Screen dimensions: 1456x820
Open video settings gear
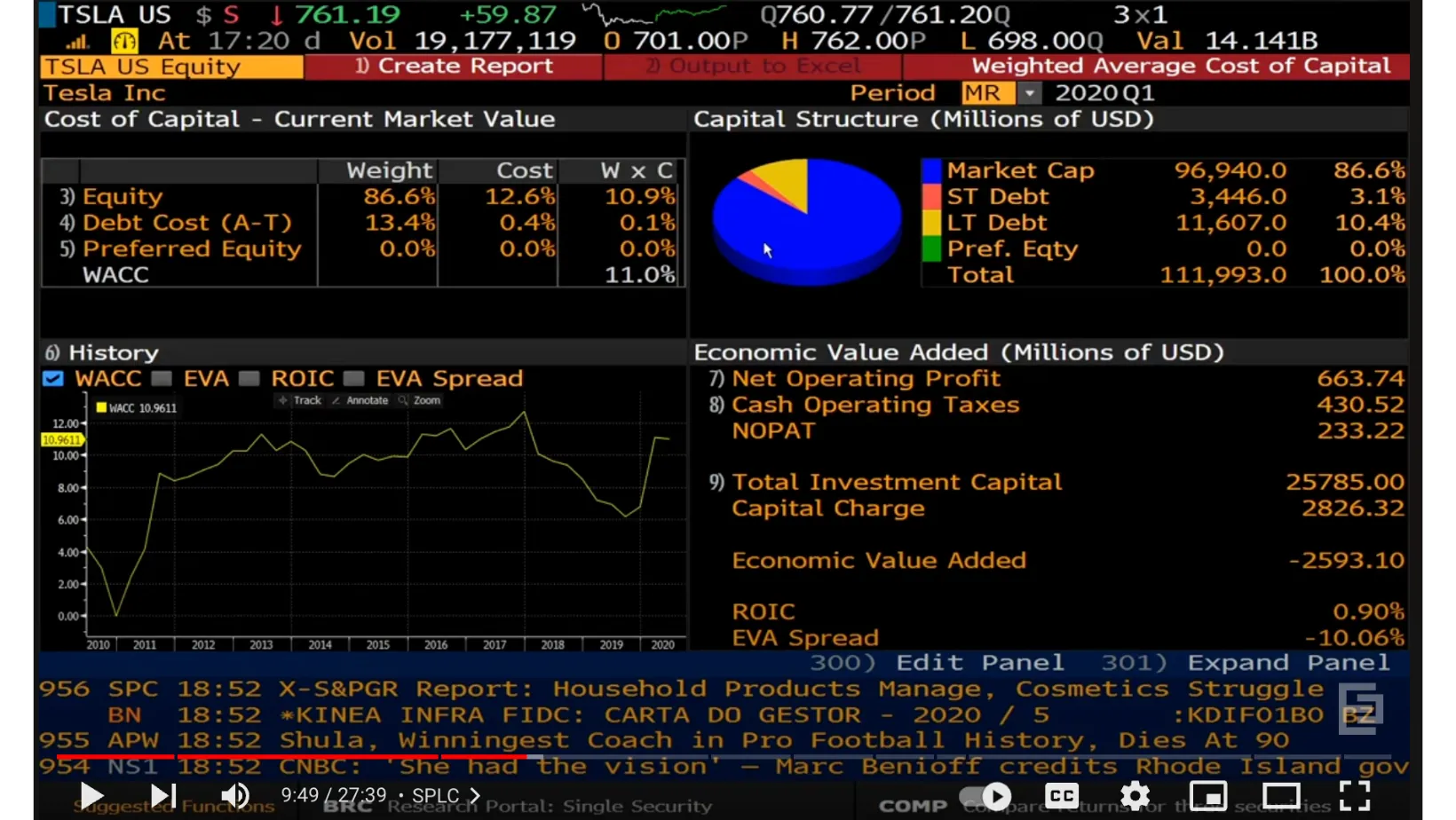click(1135, 796)
